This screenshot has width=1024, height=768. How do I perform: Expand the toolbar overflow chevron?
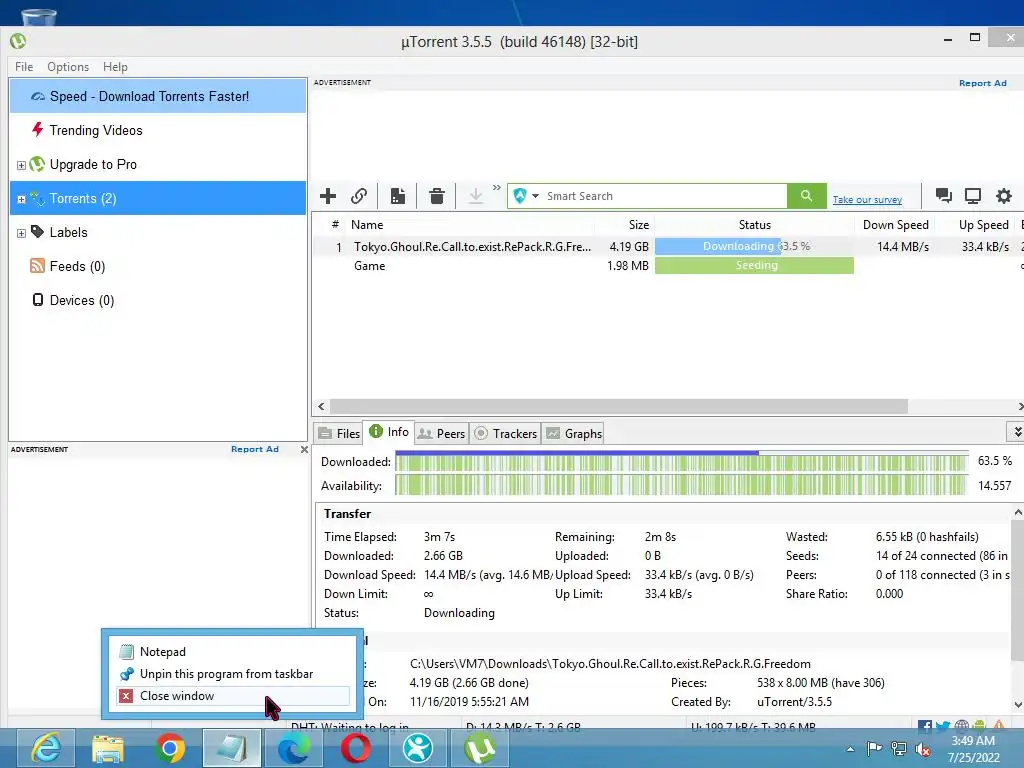coord(497,188)
